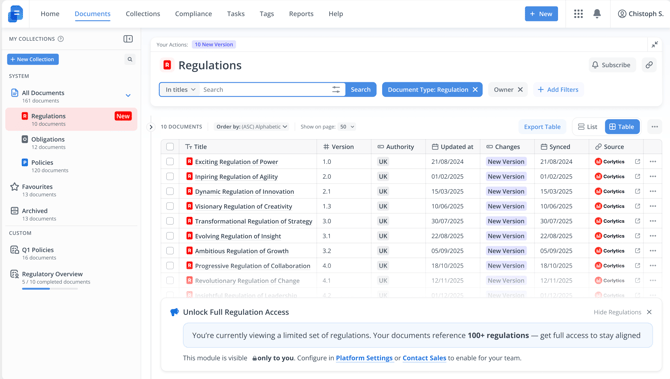Expand the side panel arrow beside 10 Documents
670x379 pixels.
[151, 127]
